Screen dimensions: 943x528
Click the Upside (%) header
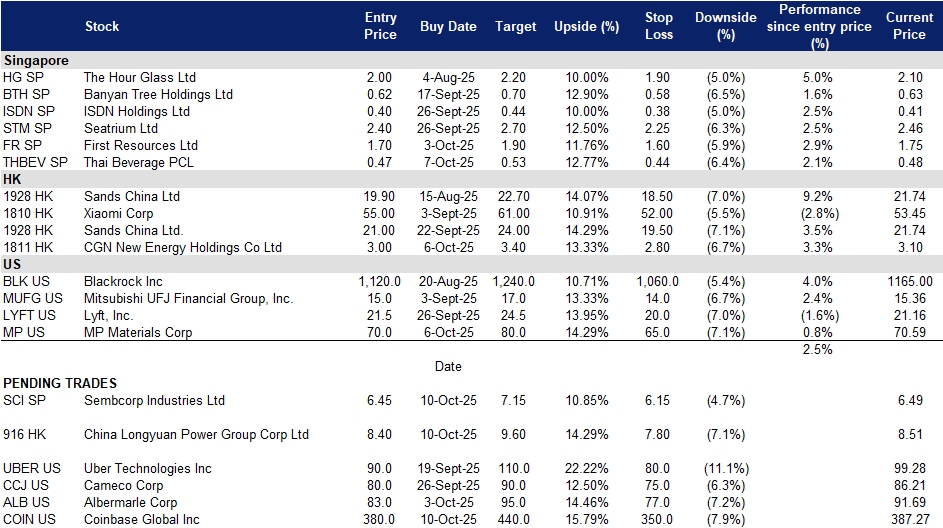click(x=586, y=26)
